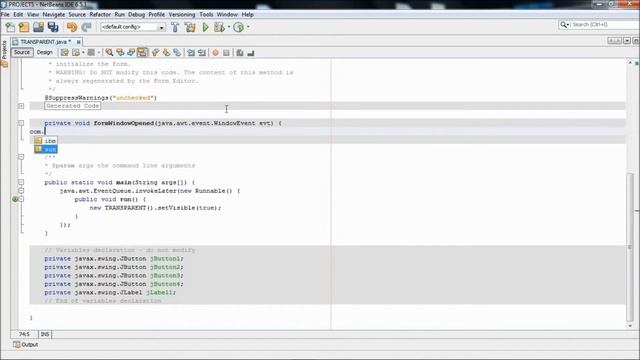Click the Save All toolbar icon

tap(53, 27)
